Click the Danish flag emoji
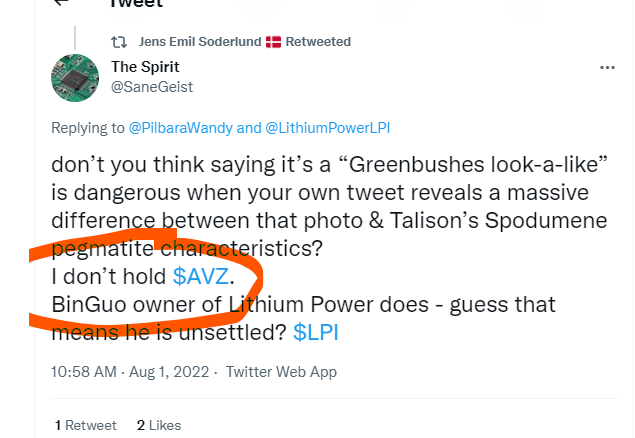 tap(273, 42)
